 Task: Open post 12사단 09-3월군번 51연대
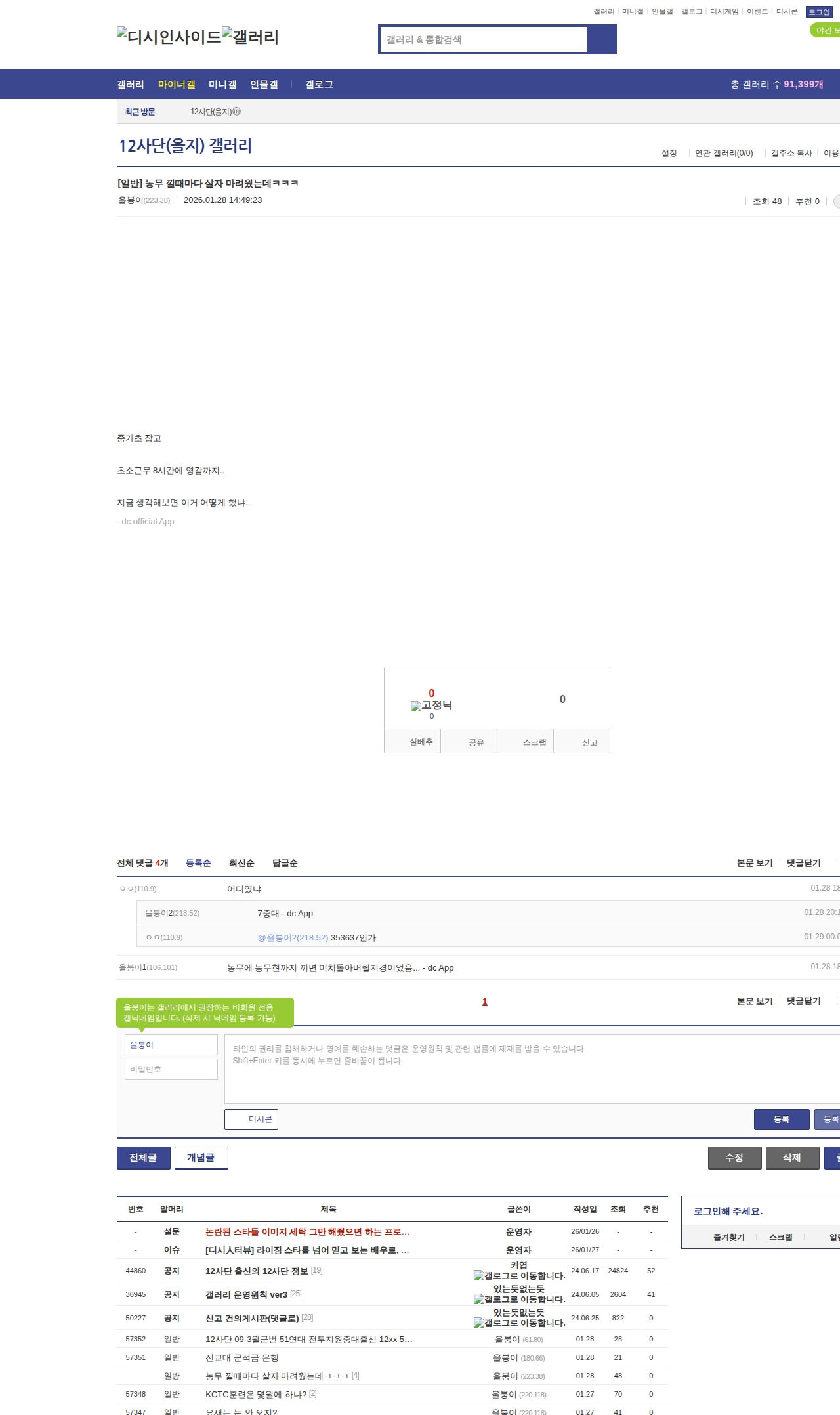click(x=309, y=1339)
